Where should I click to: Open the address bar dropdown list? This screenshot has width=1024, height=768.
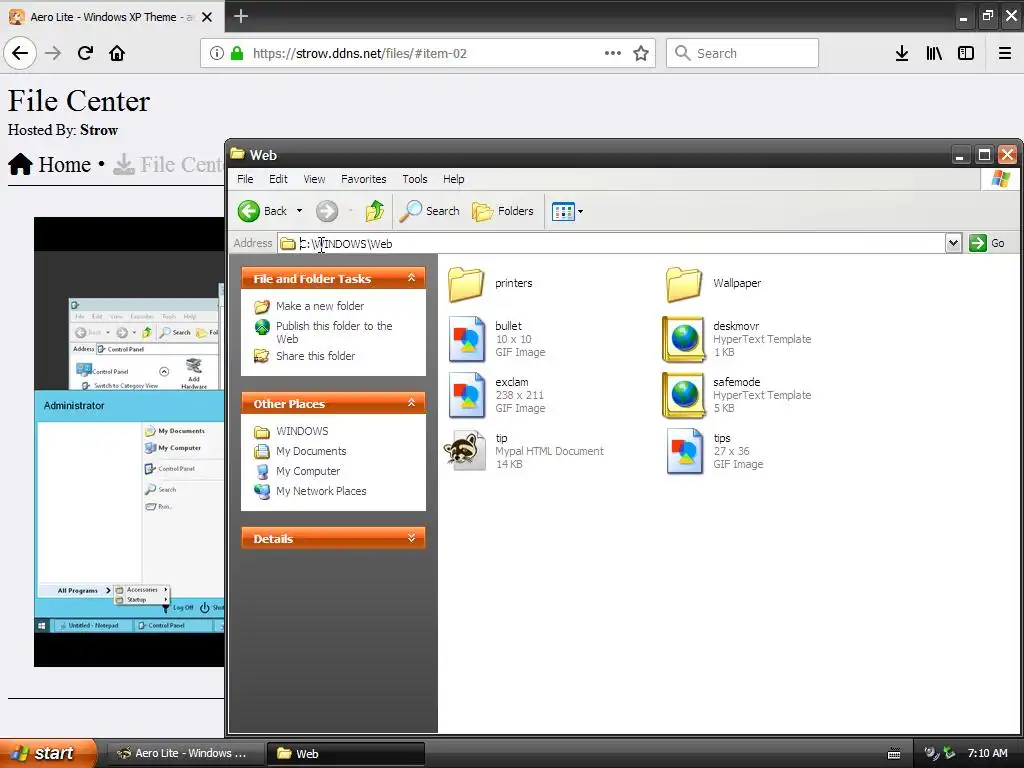click(x=953, y=243)
